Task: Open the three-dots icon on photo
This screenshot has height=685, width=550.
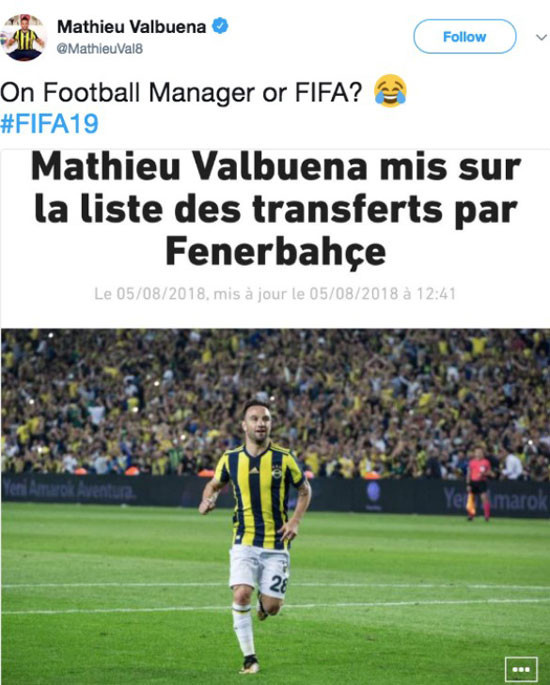Action: pyautogui.click(x=521, y=669)
